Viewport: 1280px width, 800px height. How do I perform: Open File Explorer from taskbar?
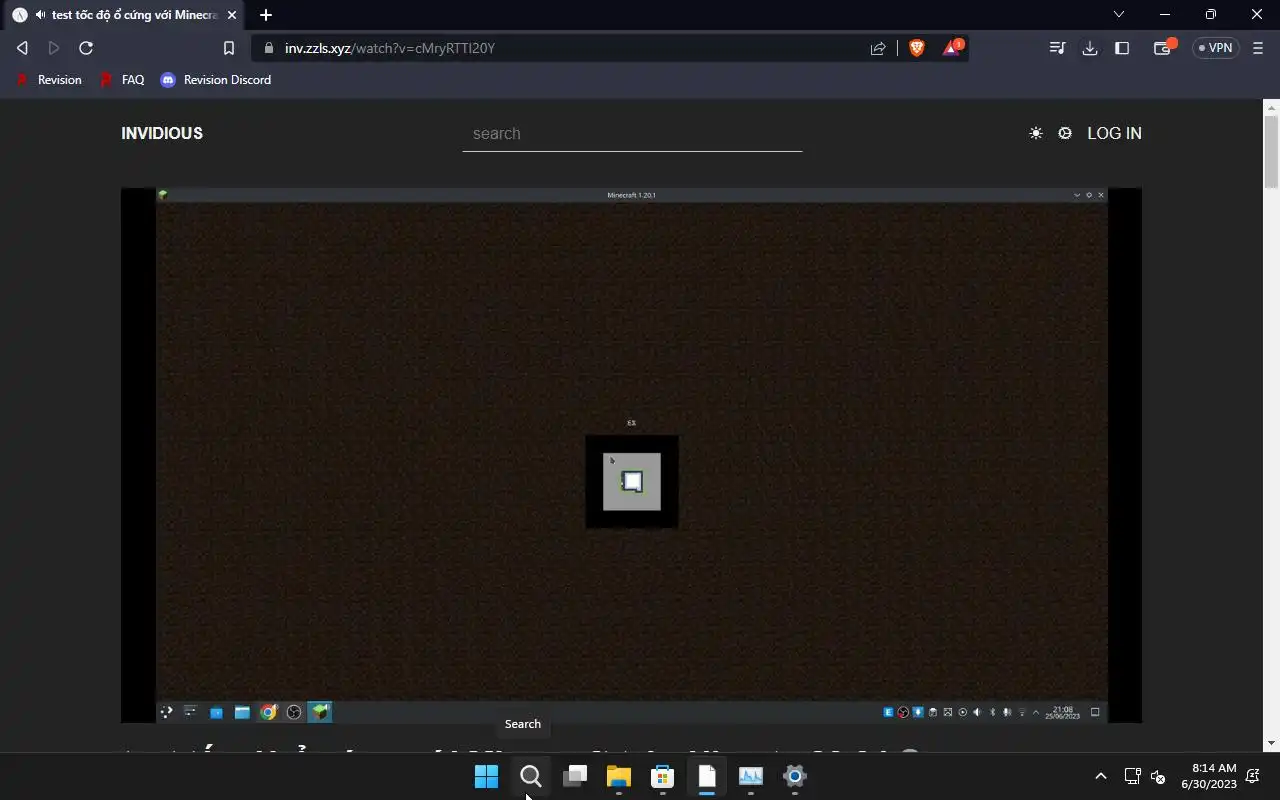pos(619,776)
